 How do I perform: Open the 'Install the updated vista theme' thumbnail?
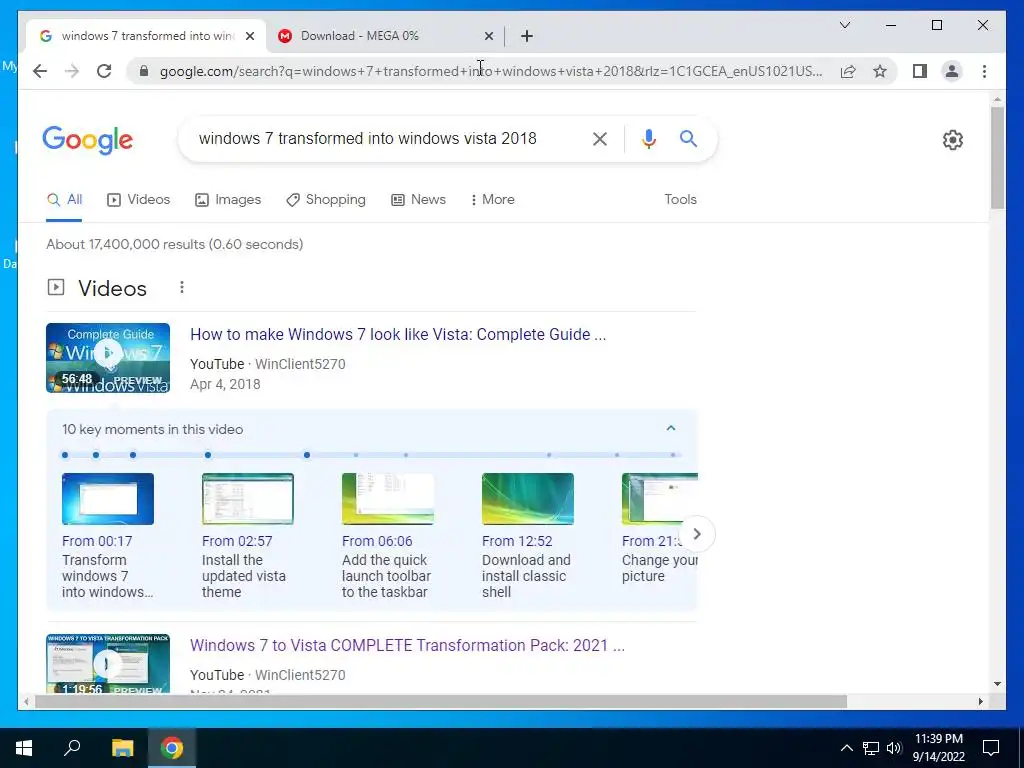click(248, 499)
